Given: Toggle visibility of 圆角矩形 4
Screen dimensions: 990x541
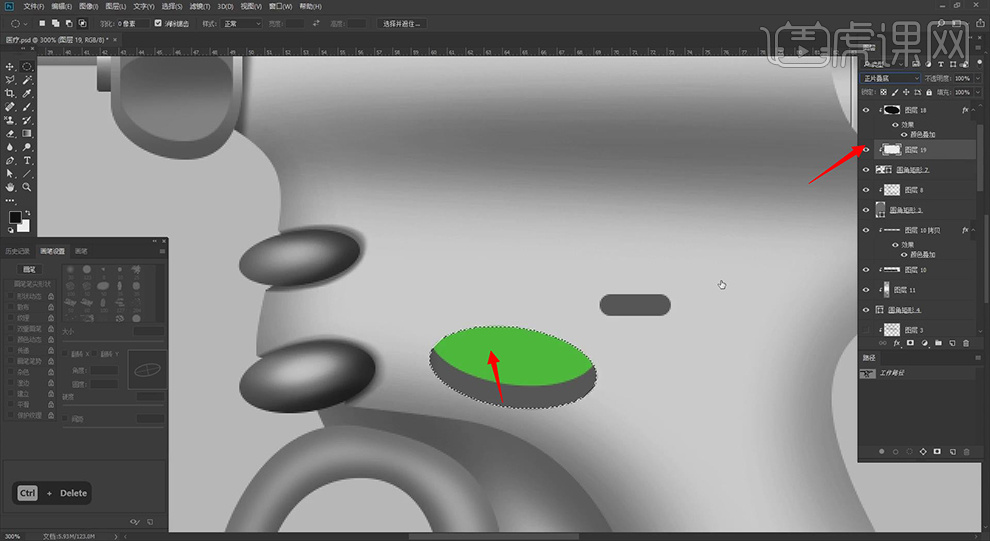Looking at the screenshot, I should pyautogui.click(x=866, y=310).
